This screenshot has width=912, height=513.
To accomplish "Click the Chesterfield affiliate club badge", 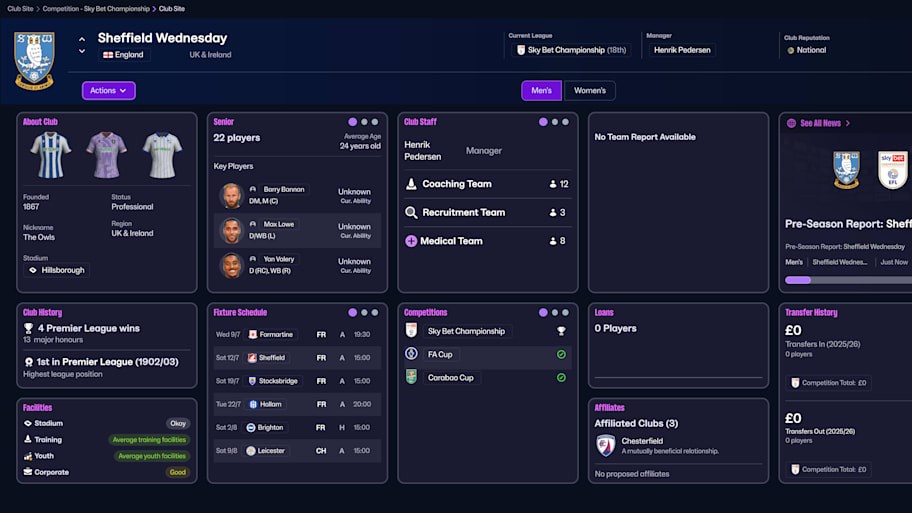I will tap(605, 445).
